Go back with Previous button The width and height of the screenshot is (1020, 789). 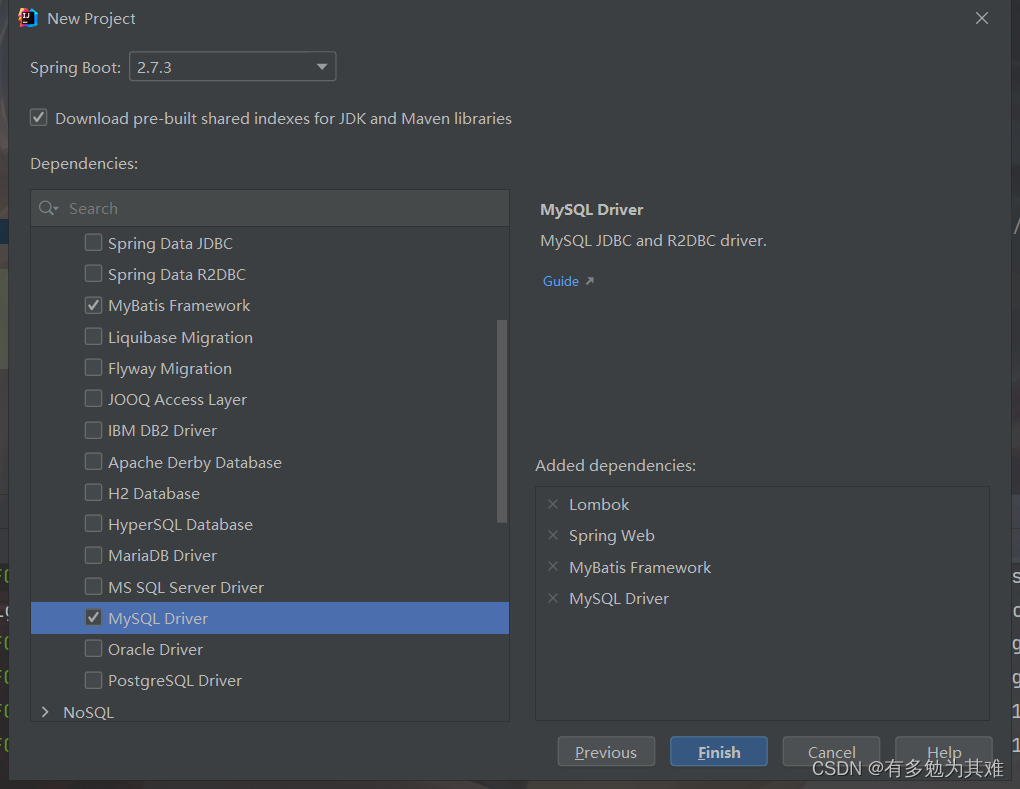tap(606, 752)
